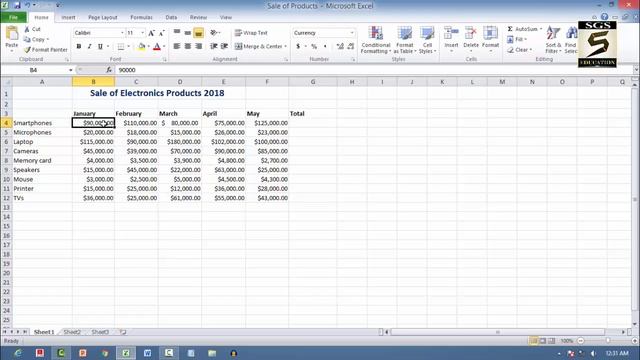Screen dimensions: 640x360
Task: Open the Calibri font name dropdown
Action: (x=122, y=33)
